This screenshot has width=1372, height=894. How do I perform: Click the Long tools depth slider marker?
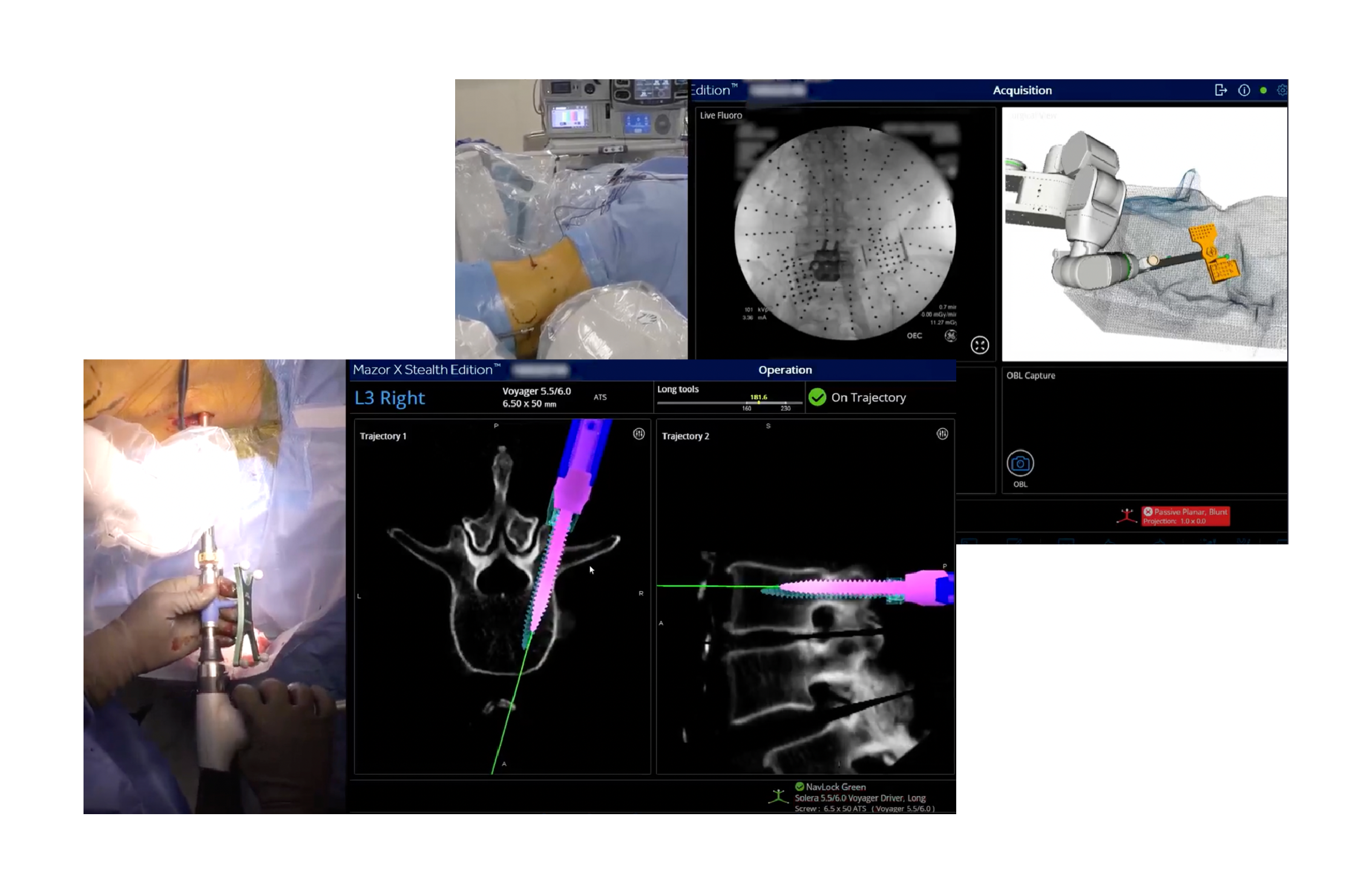758,402
